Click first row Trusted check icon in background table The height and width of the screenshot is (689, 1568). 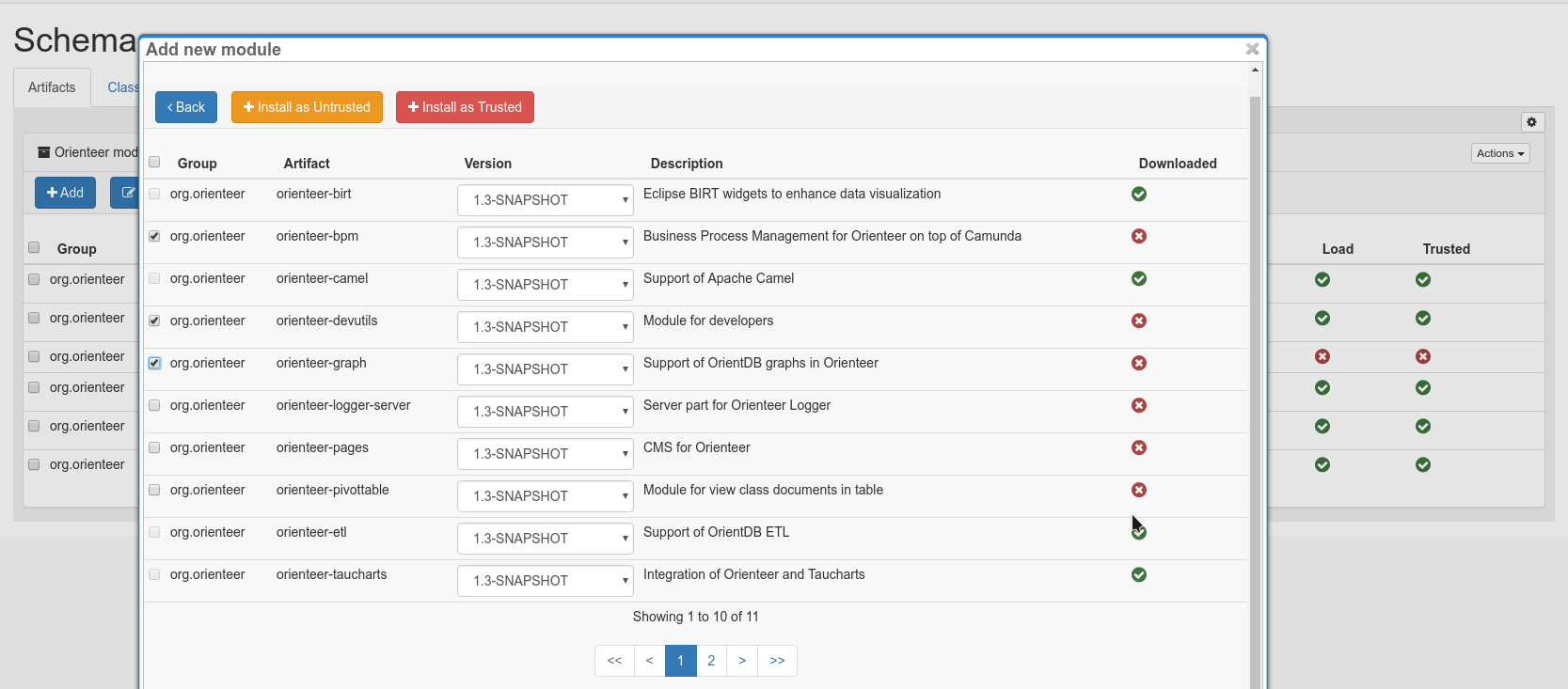(x=1423, y=279)
